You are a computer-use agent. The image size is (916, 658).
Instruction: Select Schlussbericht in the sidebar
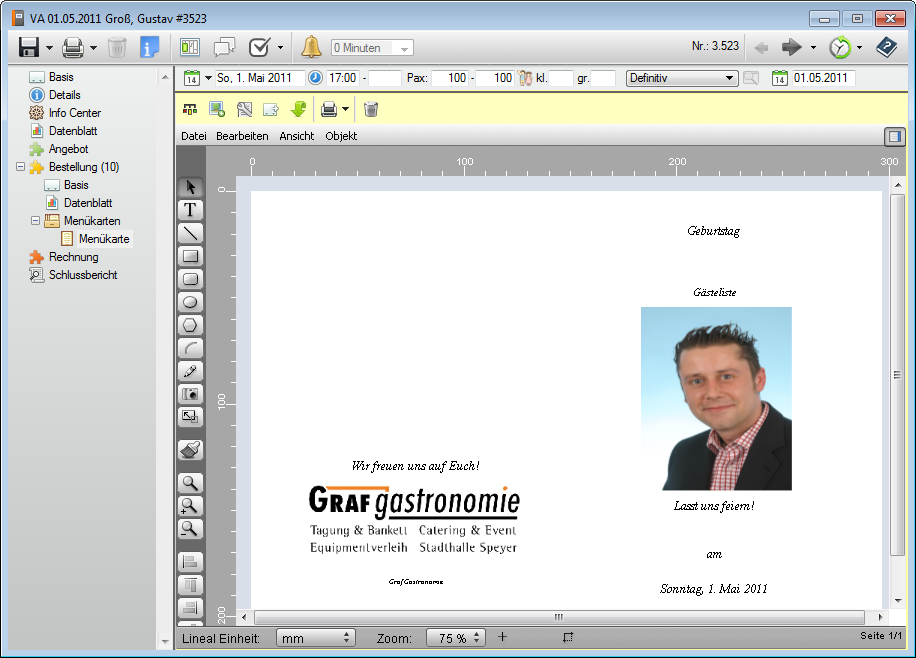point(83,275)
